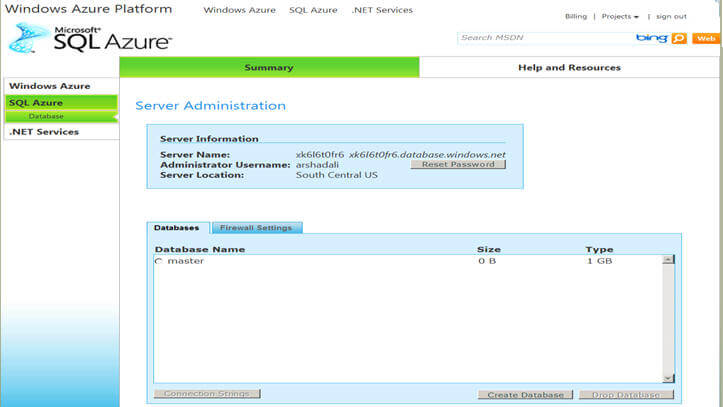Click server address xk6l6t0fr6.database.windows.net
This screenshot has height=407, width=723.
pos(427,155)
